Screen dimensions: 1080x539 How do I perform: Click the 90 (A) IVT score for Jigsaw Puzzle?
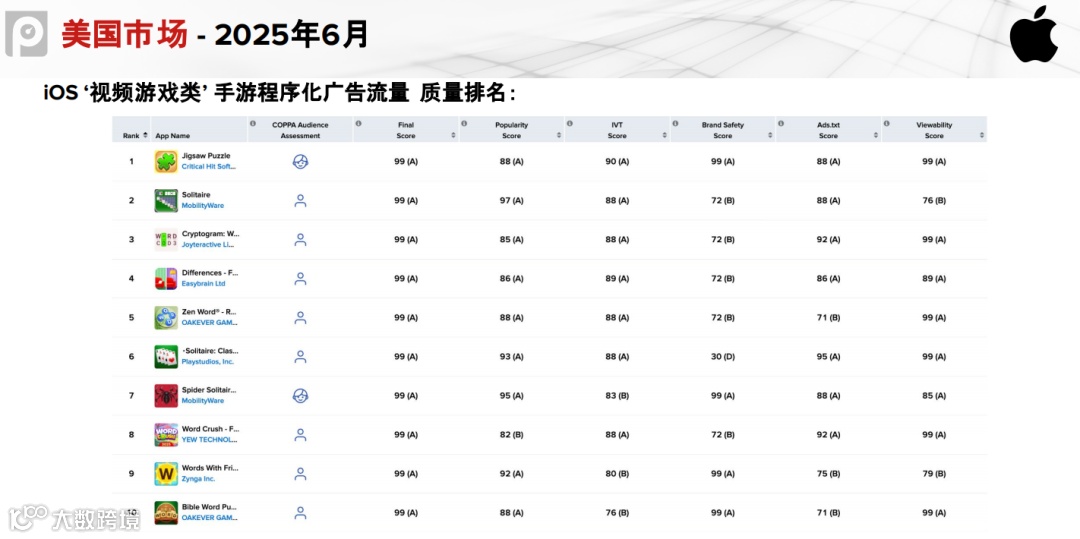click(617, 162)
